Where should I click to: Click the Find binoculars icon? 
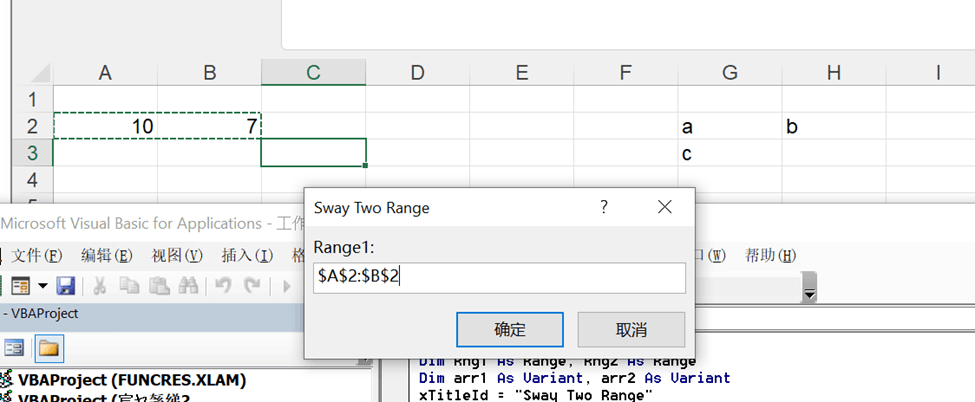point(188,286)
